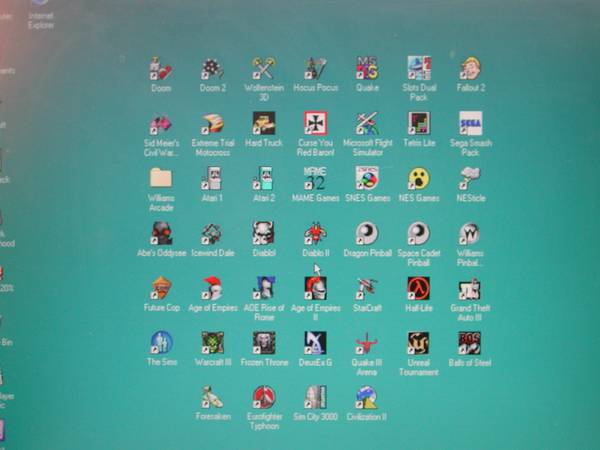Open Microsoft Flight Simulator shortcut
The height and width of the screenshot is (450, 600).
pos(367,124)
